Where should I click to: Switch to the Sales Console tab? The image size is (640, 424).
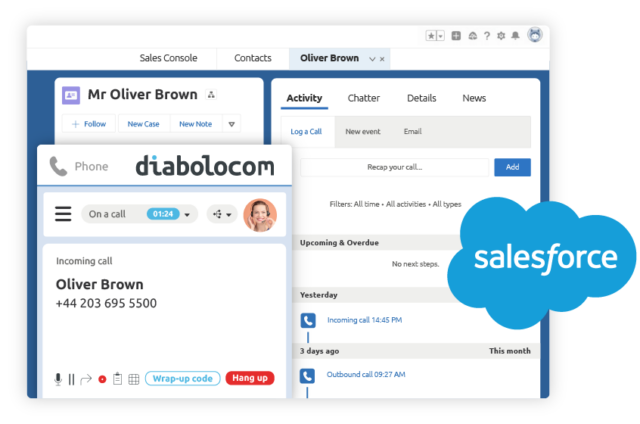(x=168, y=58)
